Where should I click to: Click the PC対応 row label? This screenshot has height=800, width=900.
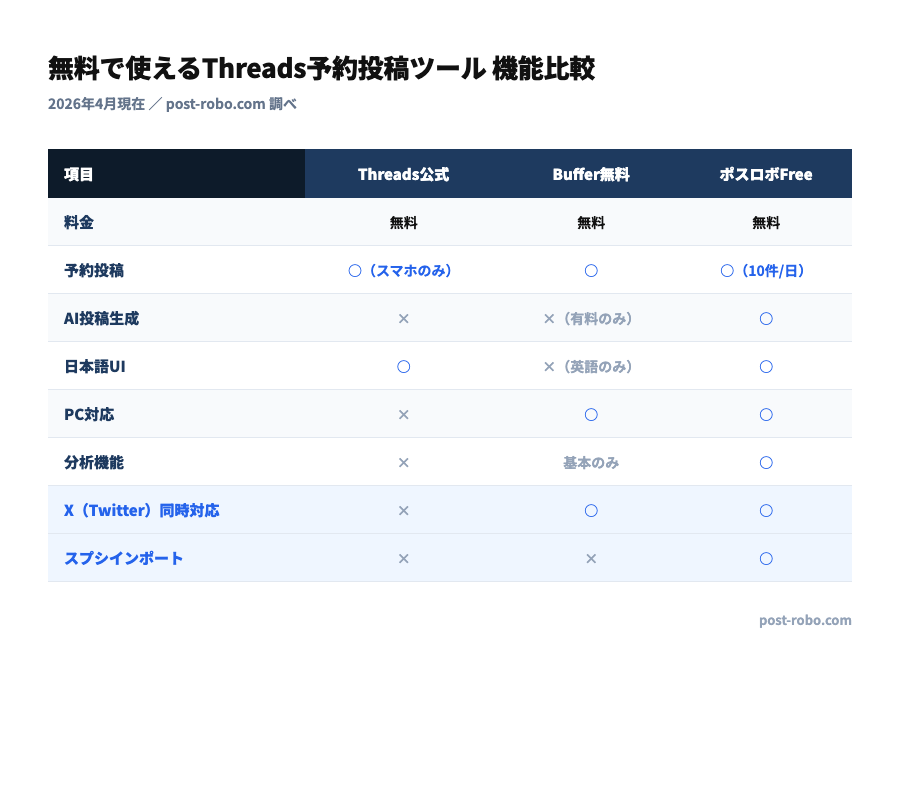tap(89, 414)
